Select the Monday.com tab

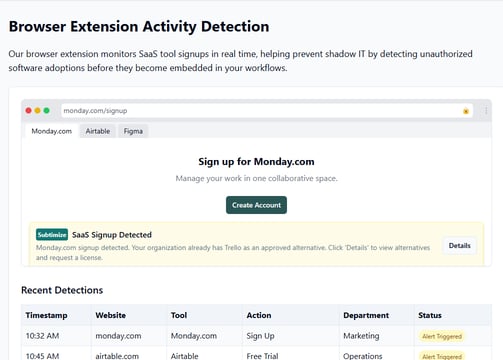click(52, 131)
